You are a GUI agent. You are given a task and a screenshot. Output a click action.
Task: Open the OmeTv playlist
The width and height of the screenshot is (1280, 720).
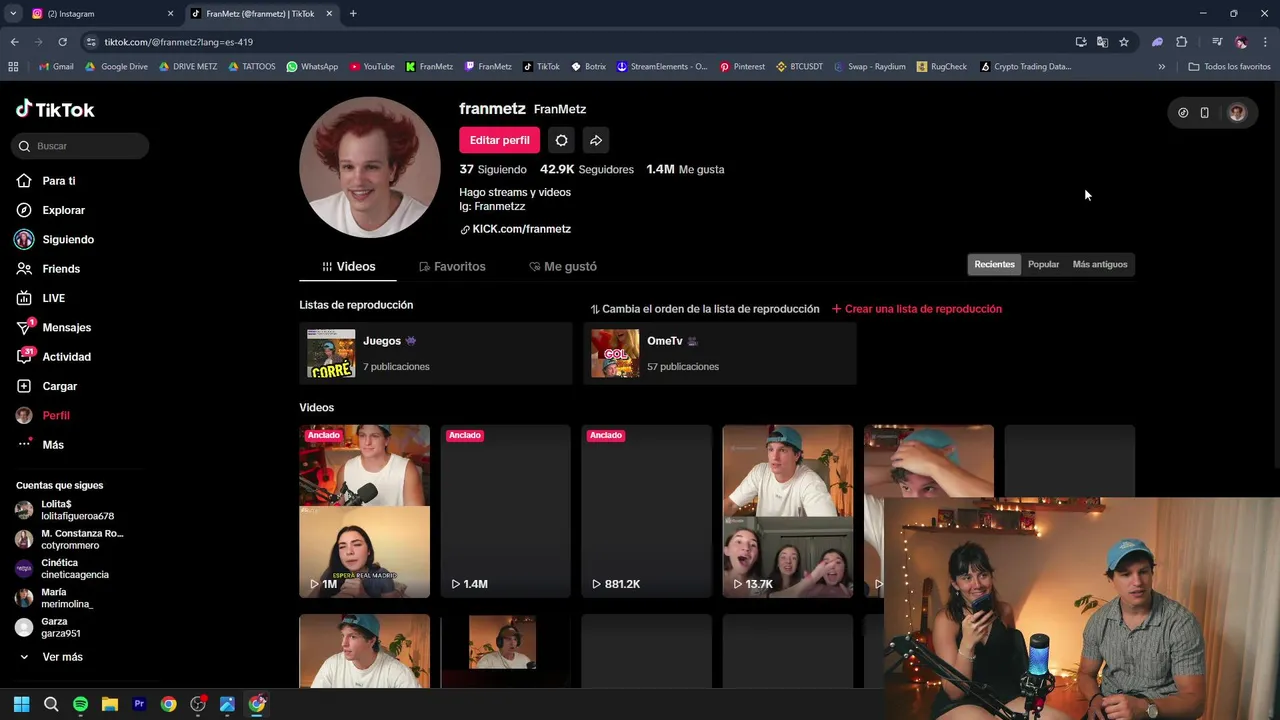tap(720, 353)
